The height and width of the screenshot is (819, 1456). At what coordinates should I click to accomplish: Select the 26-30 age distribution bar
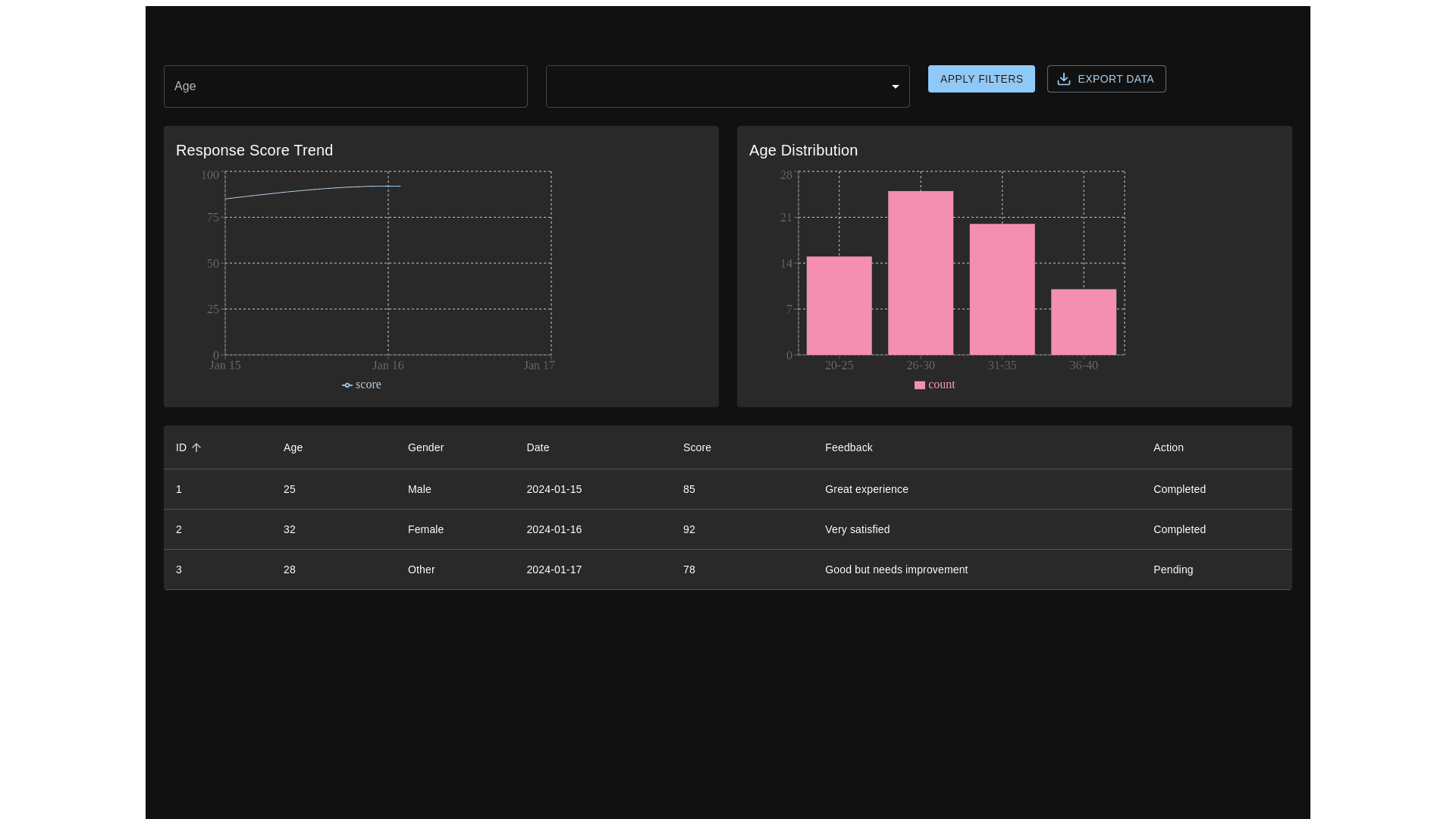point(921,273)
